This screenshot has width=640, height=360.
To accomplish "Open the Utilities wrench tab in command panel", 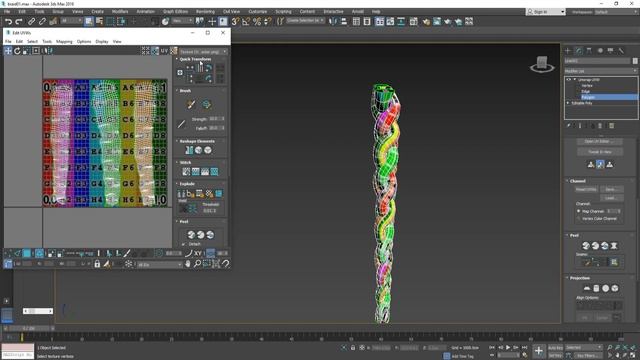I will 621,51.
